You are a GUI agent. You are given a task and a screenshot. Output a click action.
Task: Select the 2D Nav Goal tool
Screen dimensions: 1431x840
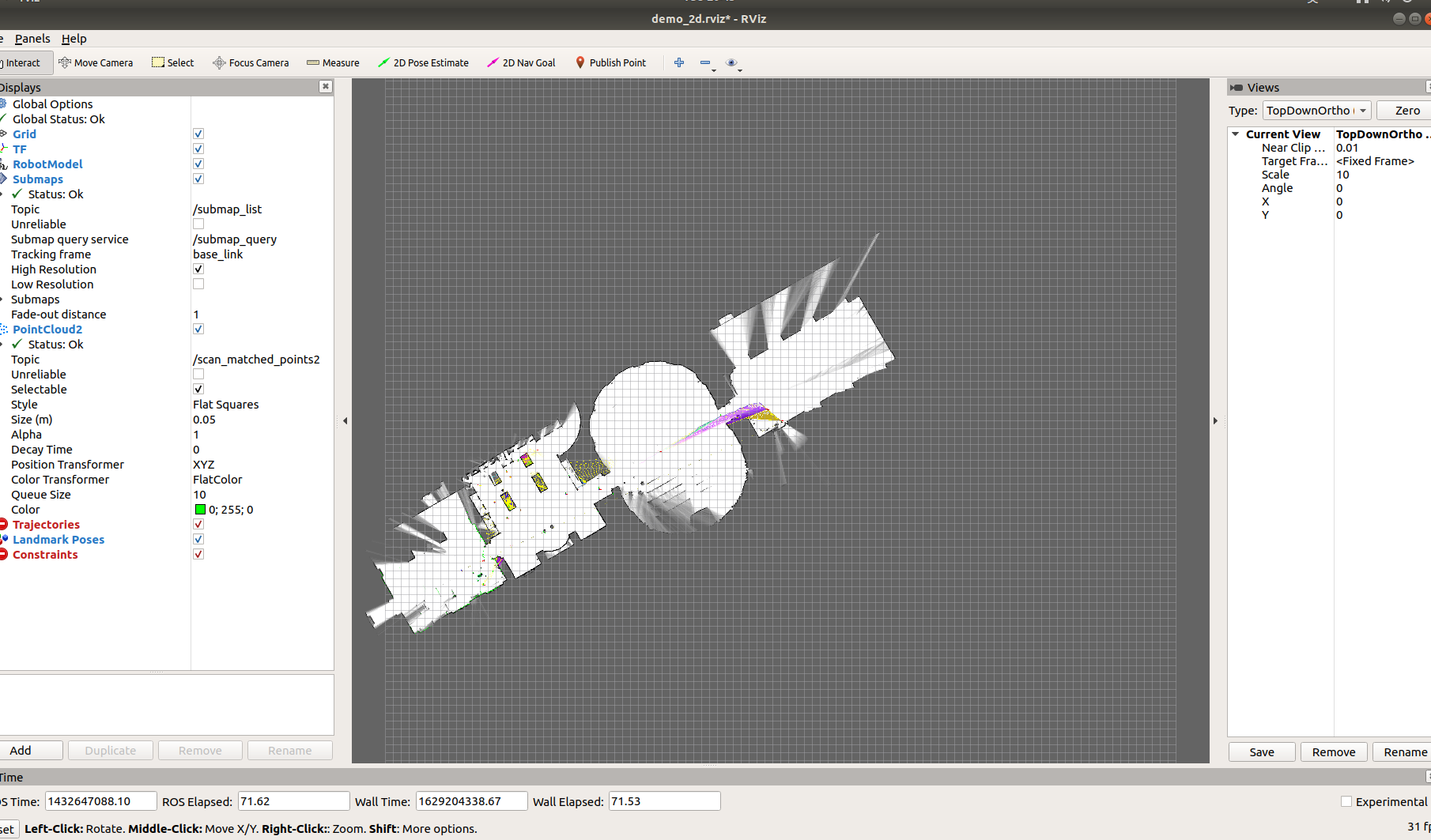521,62
